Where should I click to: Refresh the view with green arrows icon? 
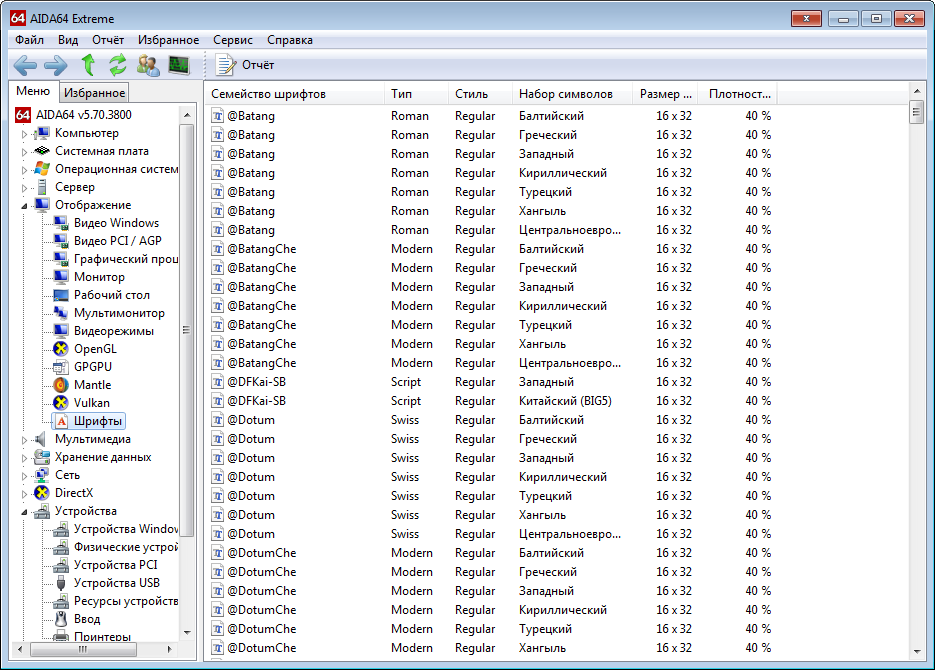117,64
